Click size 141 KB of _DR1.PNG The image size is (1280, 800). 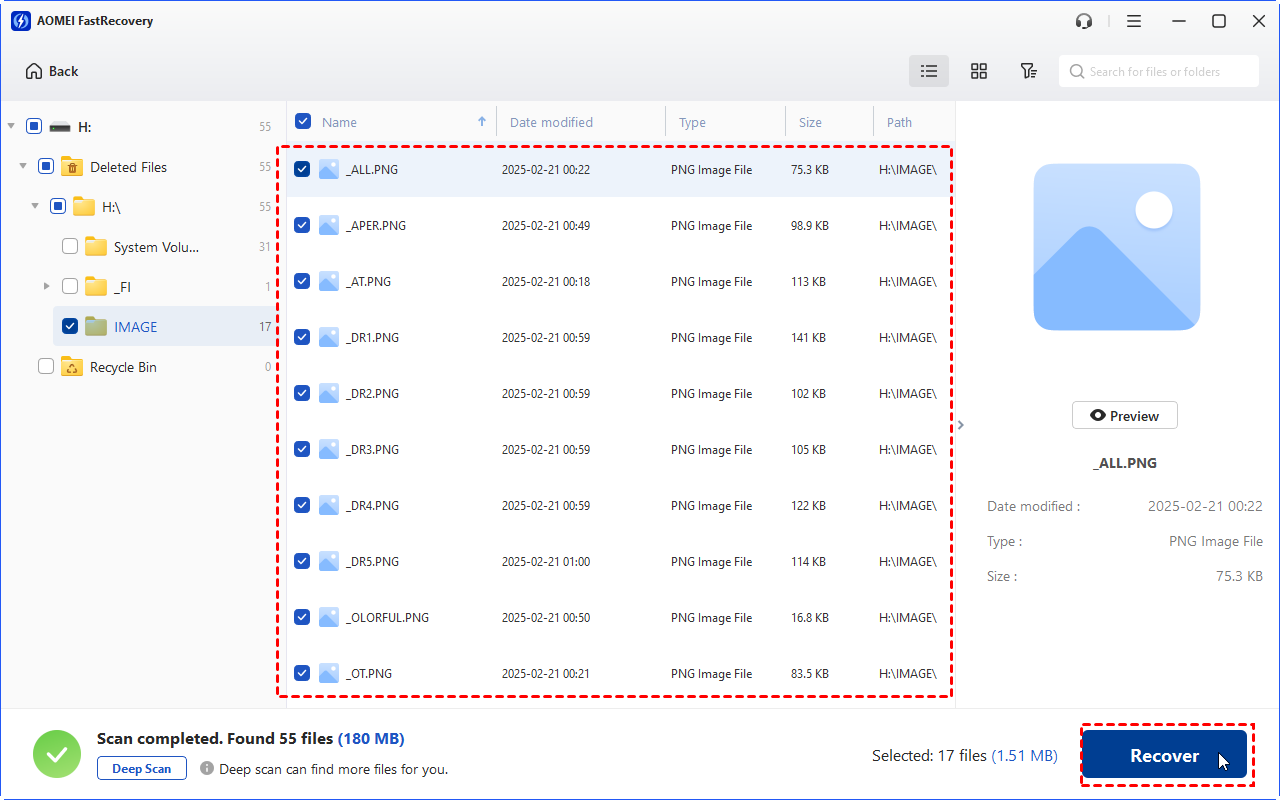coord(808,338)
